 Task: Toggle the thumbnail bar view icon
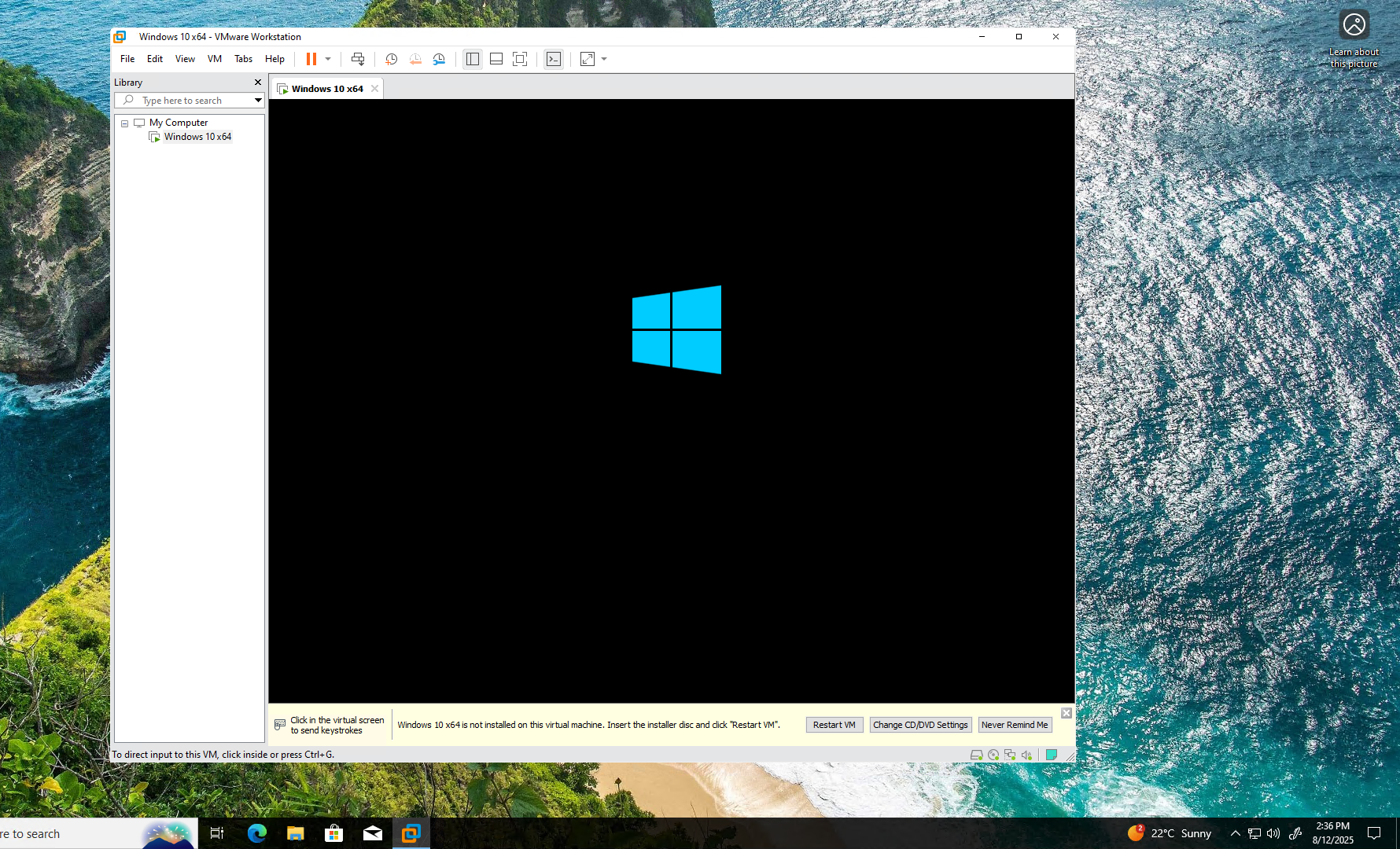tap(496, 59)
